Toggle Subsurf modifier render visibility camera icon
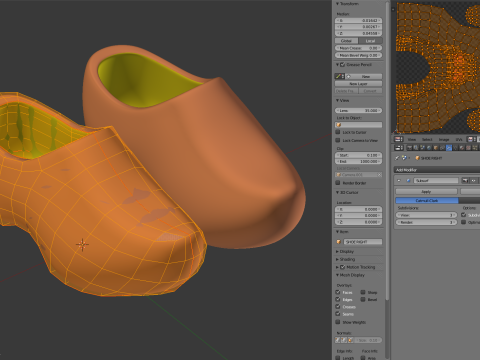This screenshot has width=480, height=360. pyautogui.click(x=465, y=180)
